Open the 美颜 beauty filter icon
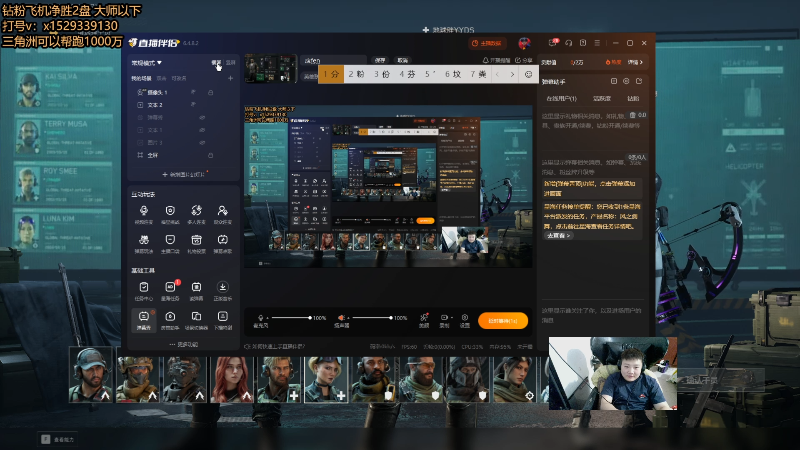 (x=424, y=317)
